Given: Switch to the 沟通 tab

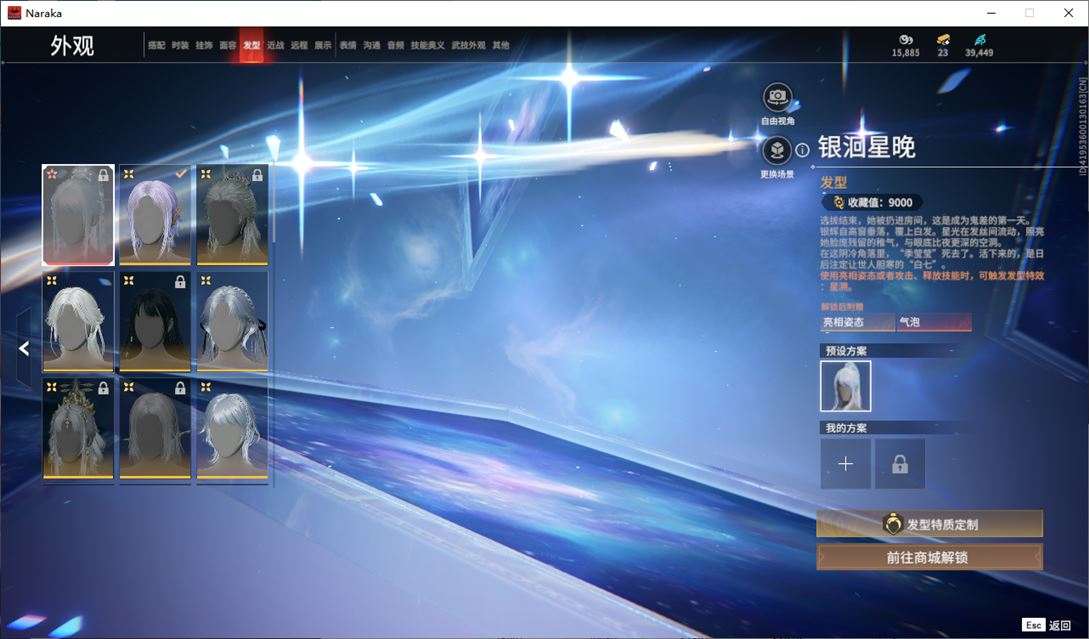Looking at the screenshot, I should [372, 45].
